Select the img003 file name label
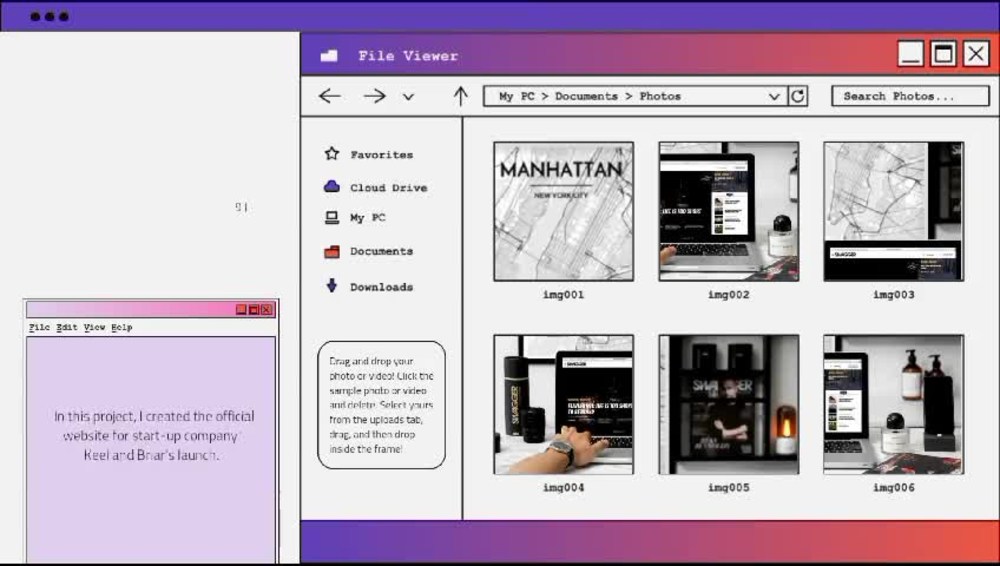The image size is (1000, 566). tap(893, 295)
